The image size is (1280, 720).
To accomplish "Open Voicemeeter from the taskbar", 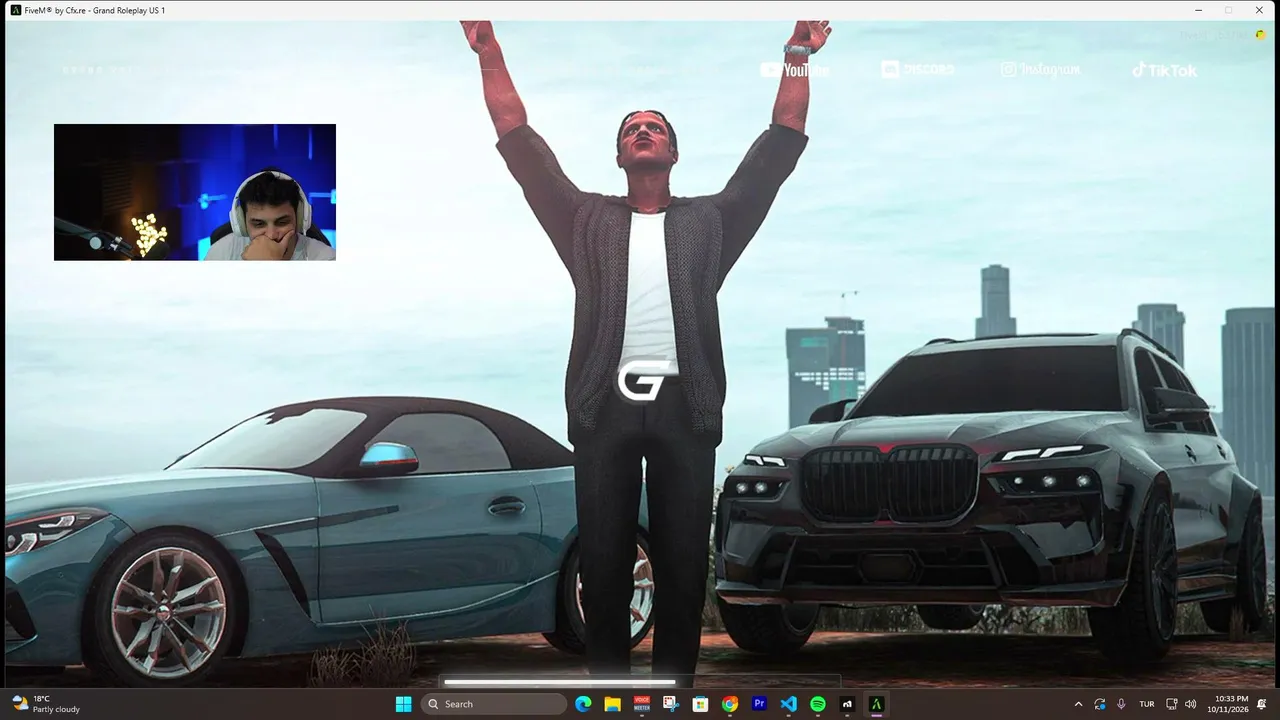I will click(642, 704).
